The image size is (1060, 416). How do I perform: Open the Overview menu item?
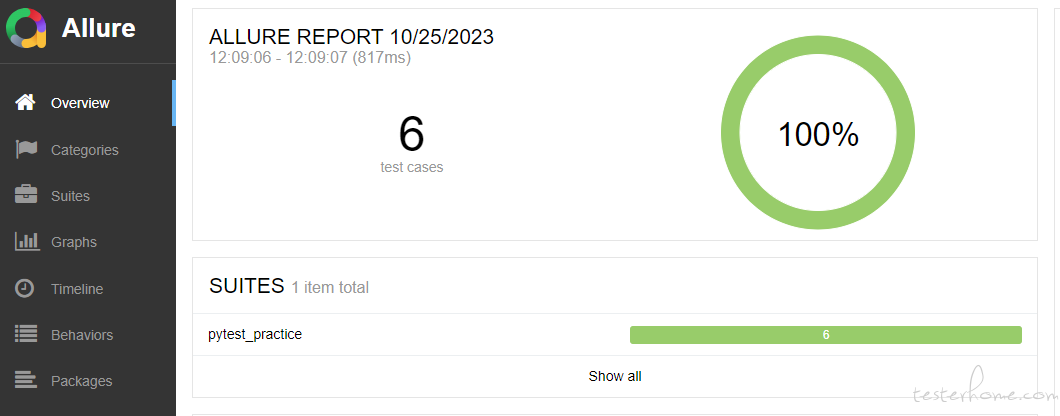[80, 103]
